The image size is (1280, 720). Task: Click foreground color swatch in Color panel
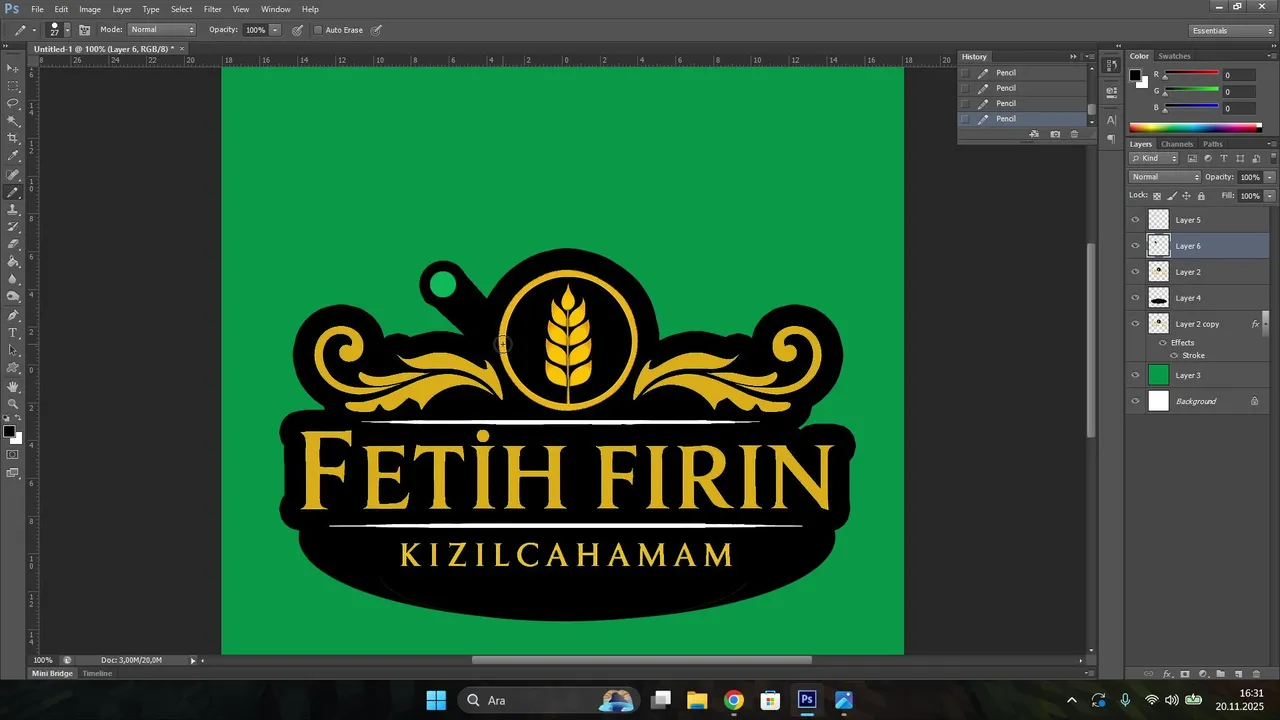[1136, 75]
